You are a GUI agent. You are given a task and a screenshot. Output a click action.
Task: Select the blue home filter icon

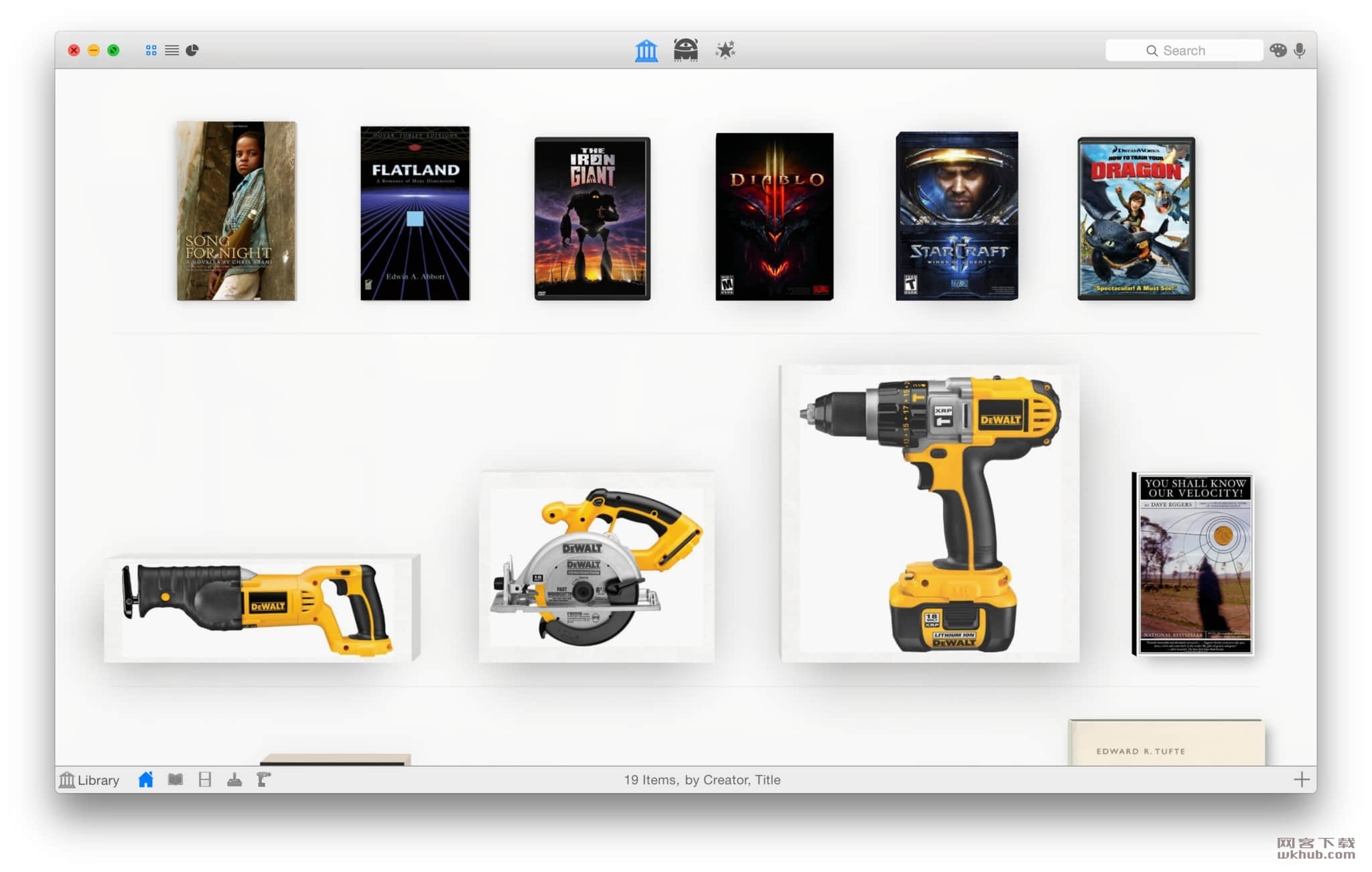tap(145, 780)
